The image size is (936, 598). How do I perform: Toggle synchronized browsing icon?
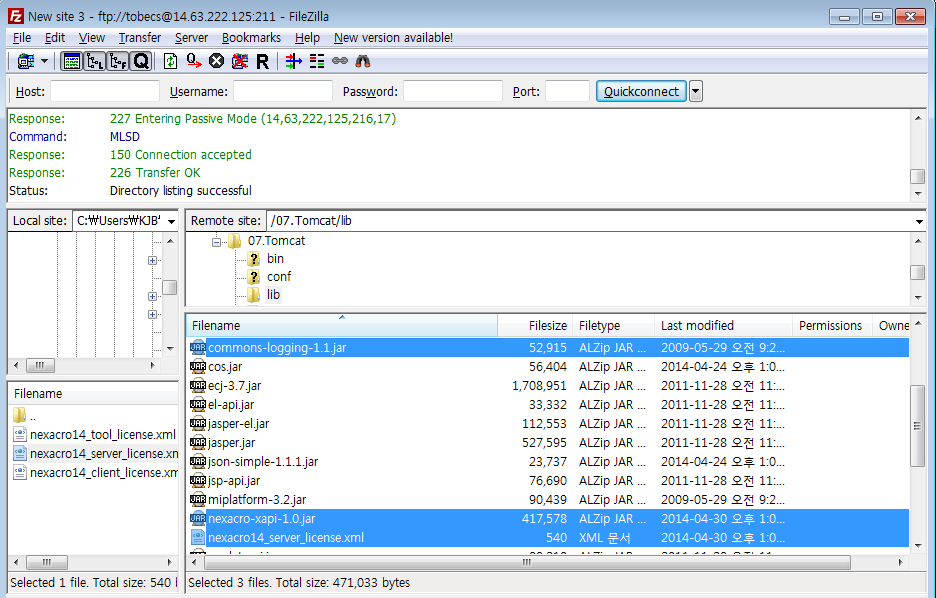click(340, 61)
